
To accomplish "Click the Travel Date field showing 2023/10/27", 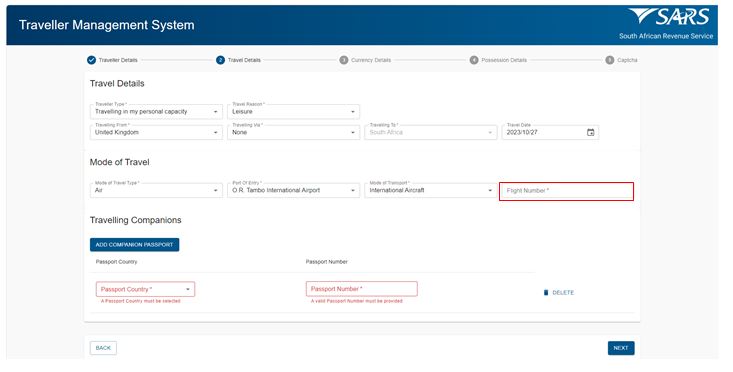I will (x=550, y=132).
